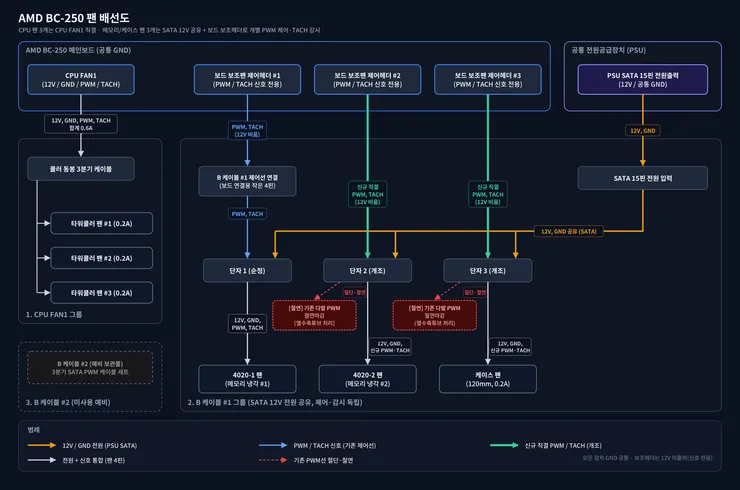Select the '케이스 팬 (120mm, 0.2A)' node

(488, 379)
